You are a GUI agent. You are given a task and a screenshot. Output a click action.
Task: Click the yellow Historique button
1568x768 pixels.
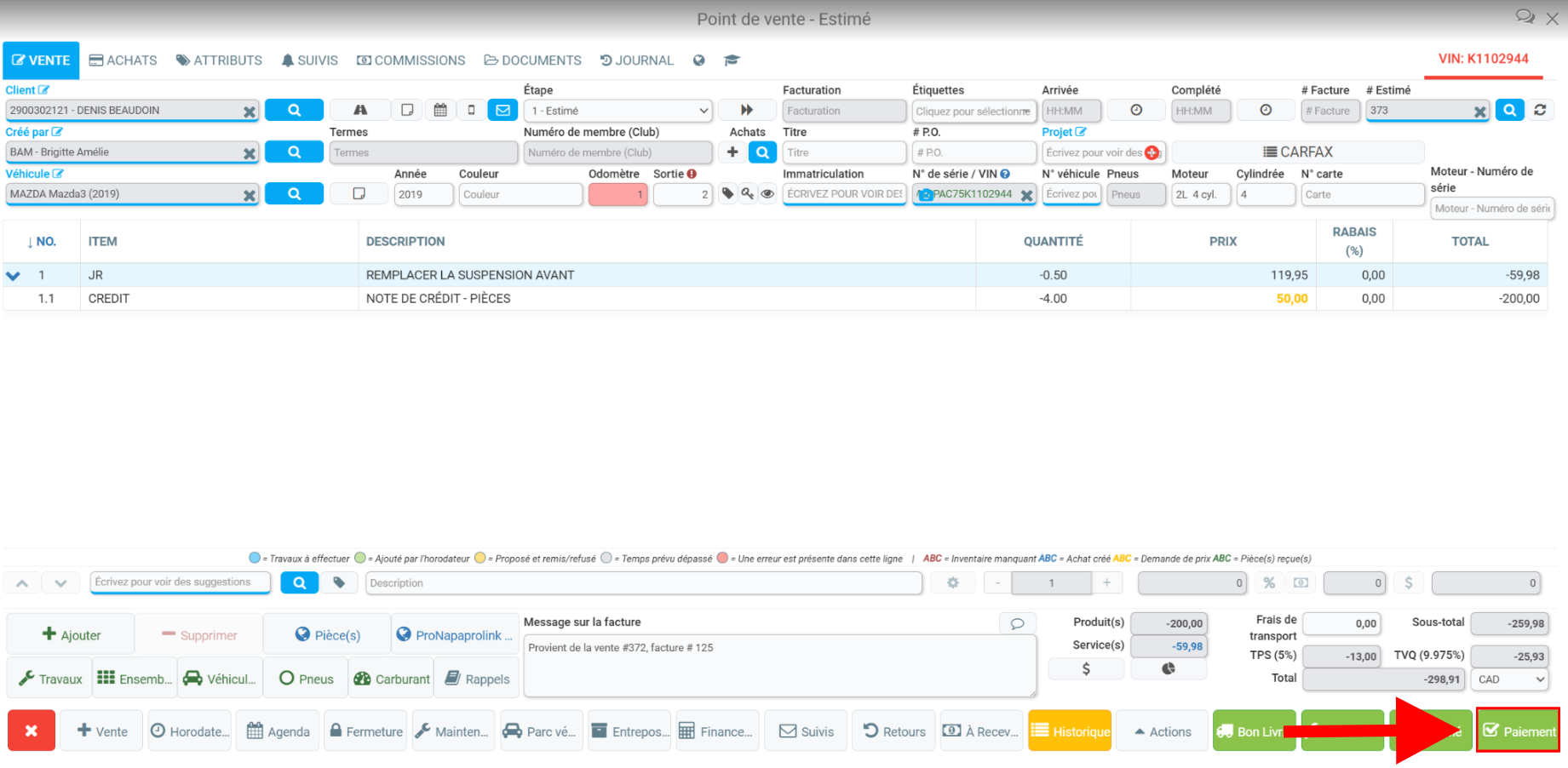click(1070, 731)
